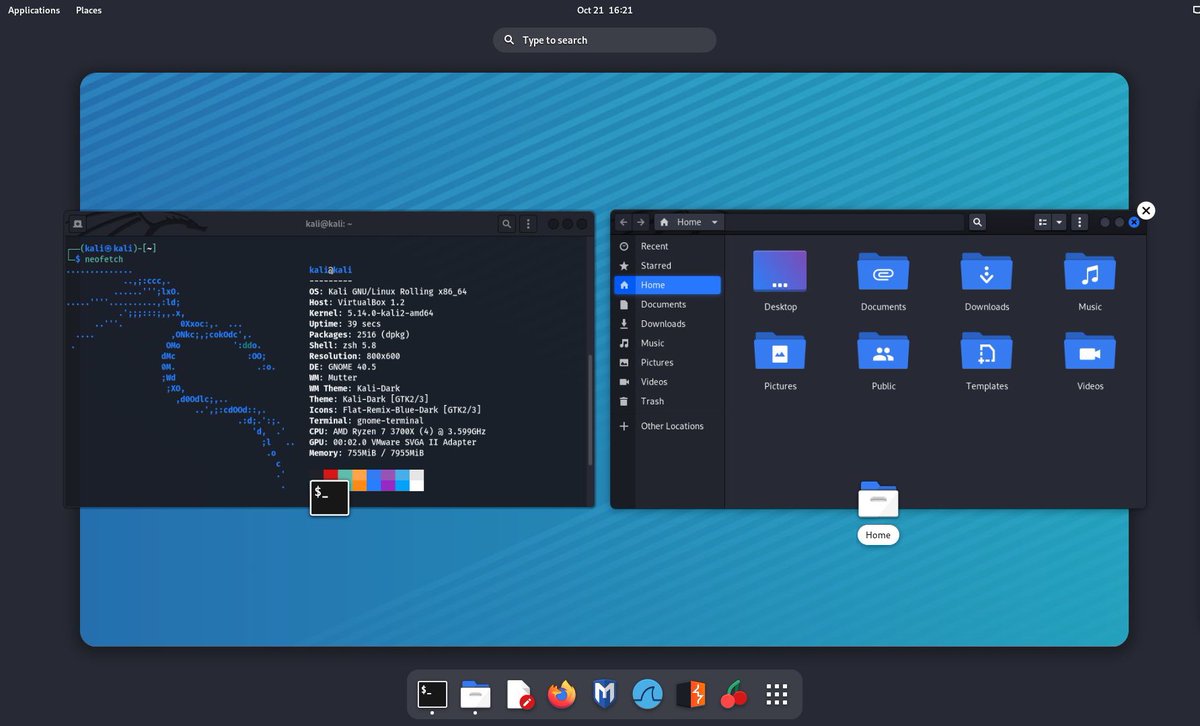Click the terminal search button
Screen dimensions: 1200x726
pyautogui.click(x=507, y=224)
